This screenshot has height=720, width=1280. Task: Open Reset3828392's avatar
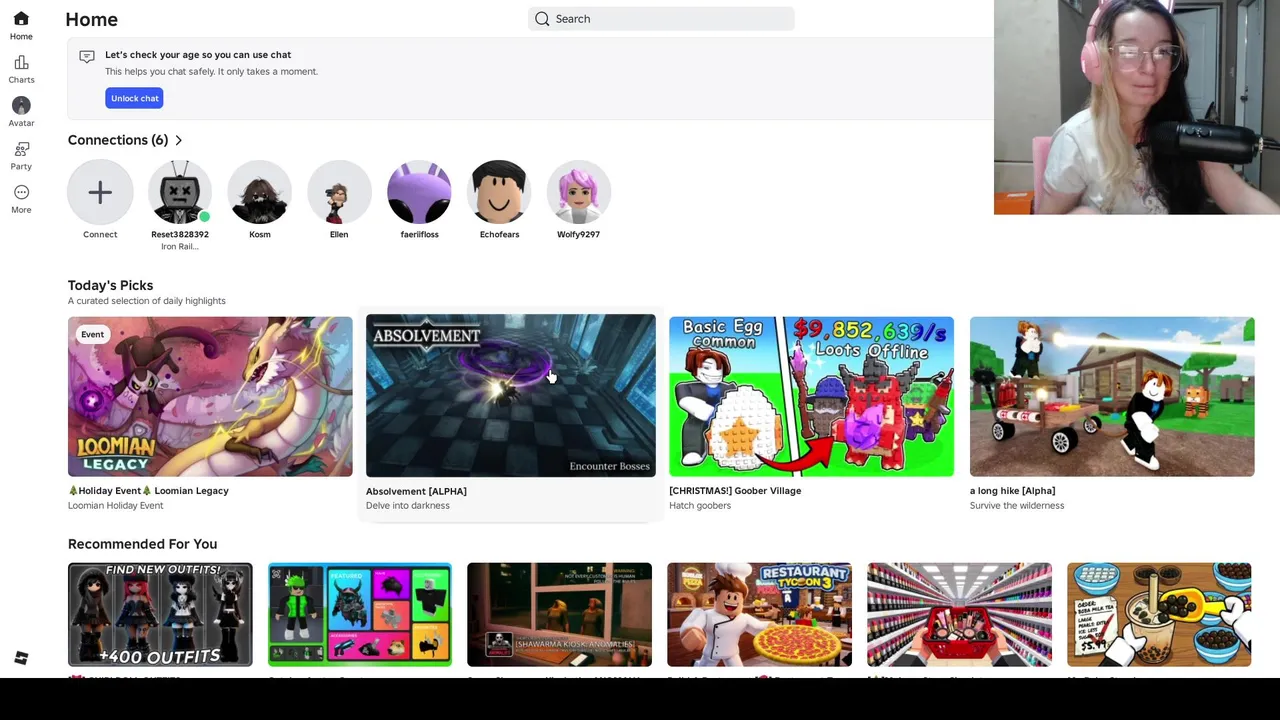click(180, 192)
